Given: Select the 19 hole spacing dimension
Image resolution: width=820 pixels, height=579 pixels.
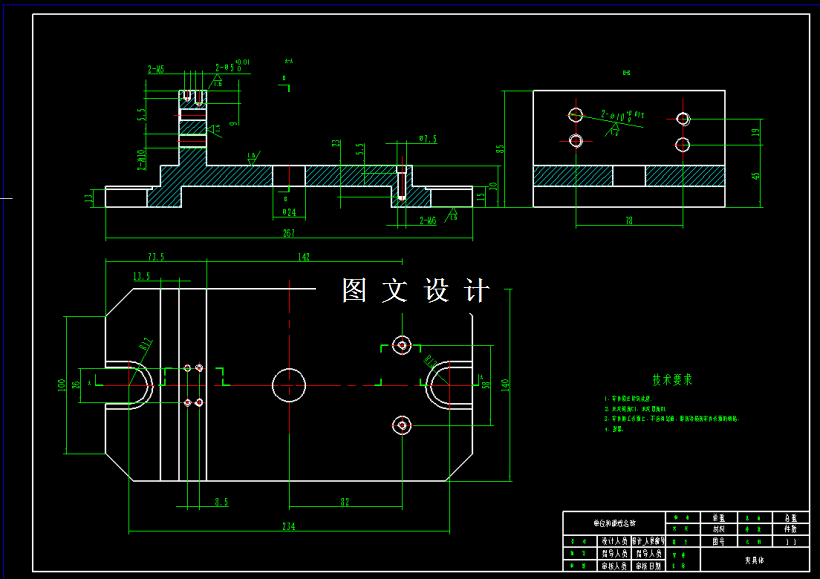Looking at the screenshot, I should (x=756, y=132).
